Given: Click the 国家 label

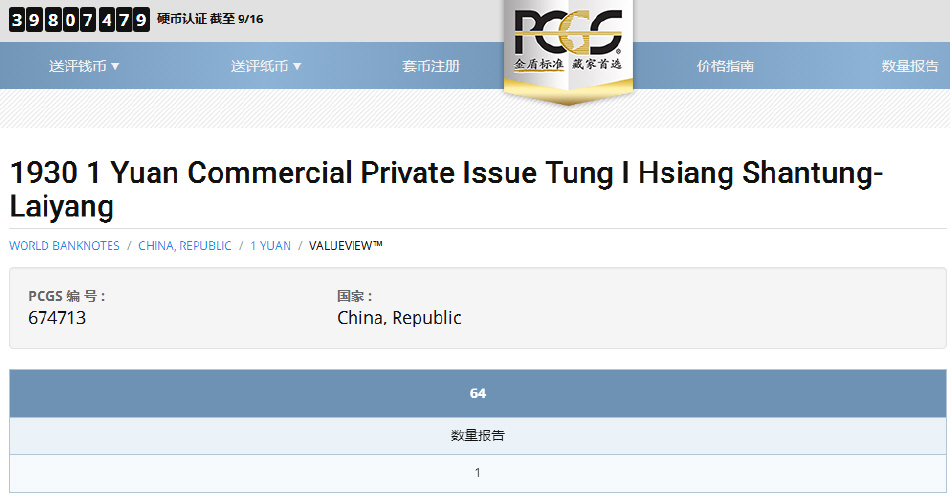Looking at the screenshot, I should click(354, 296).
